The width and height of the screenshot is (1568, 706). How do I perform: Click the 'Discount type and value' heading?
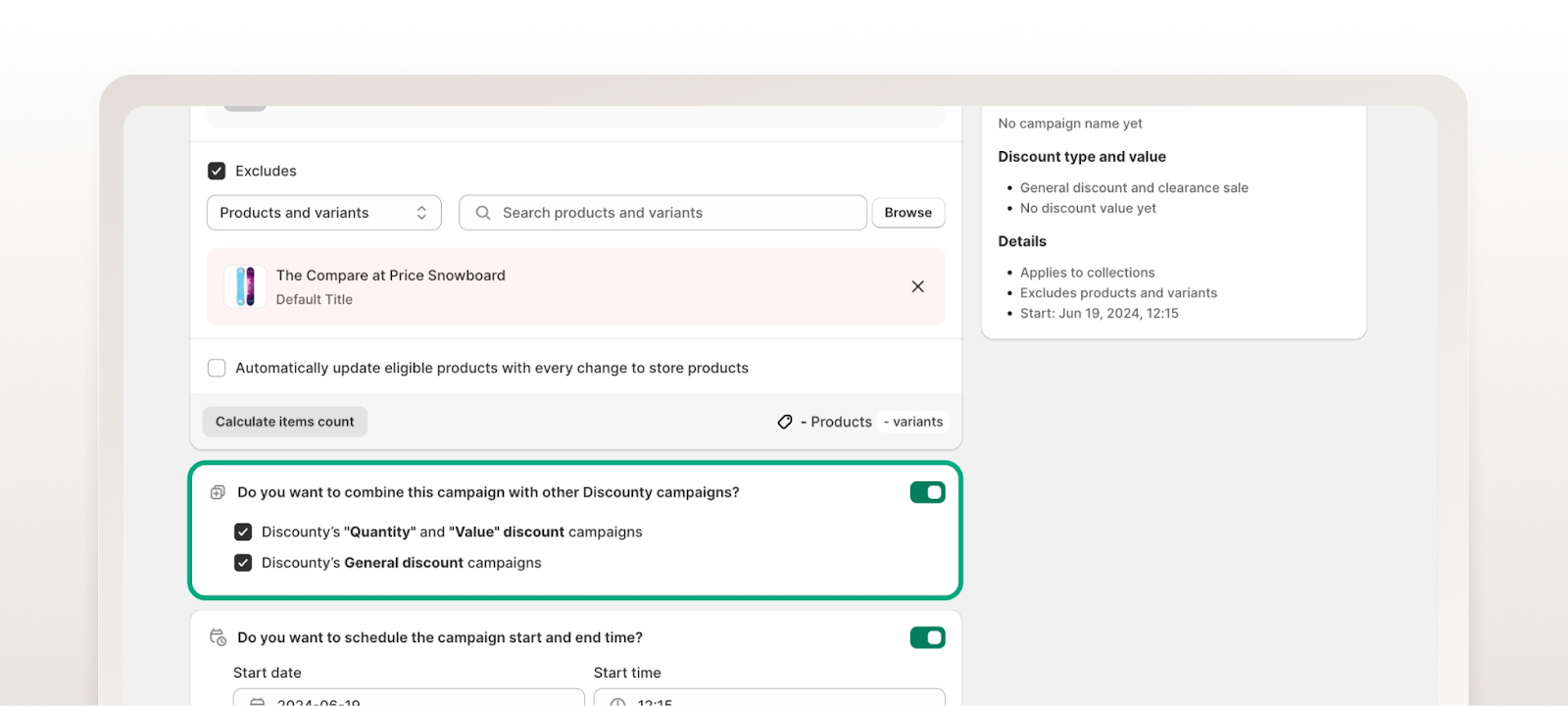[1082, 157]
